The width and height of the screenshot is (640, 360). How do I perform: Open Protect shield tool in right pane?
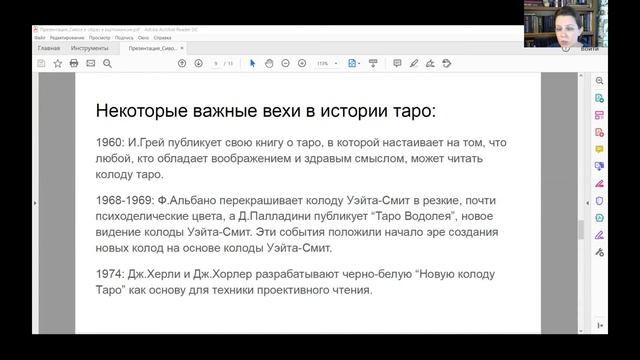pos(599,200)
